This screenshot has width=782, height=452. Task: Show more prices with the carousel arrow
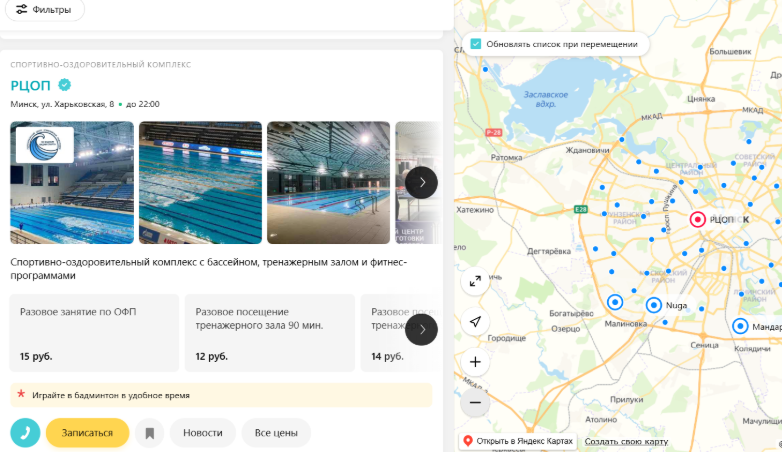pyautogui.click(x=421, y=329)
